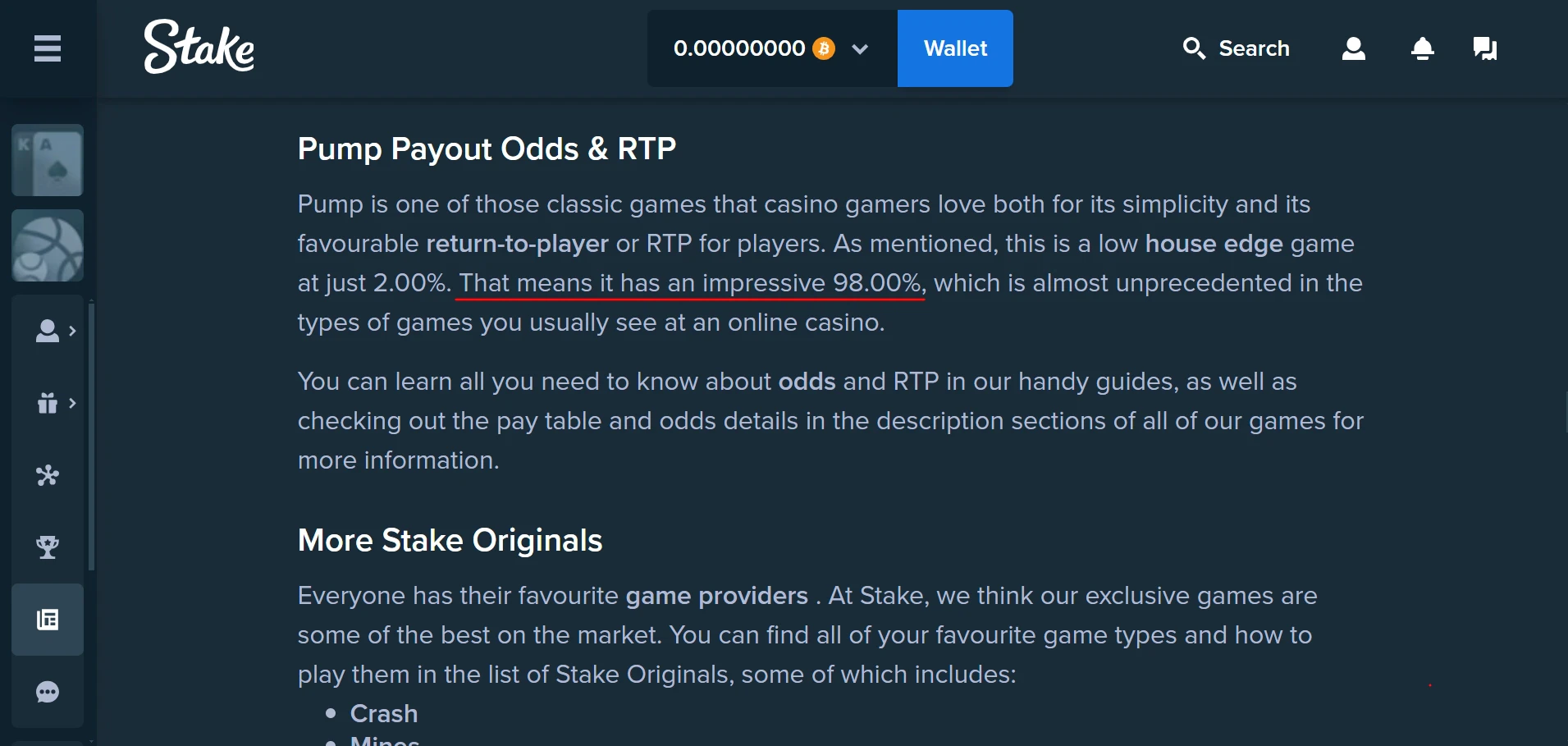This screenshot has height=746, width=1568.
Task: Open the hamburger menu in the header
Action: 48,48
